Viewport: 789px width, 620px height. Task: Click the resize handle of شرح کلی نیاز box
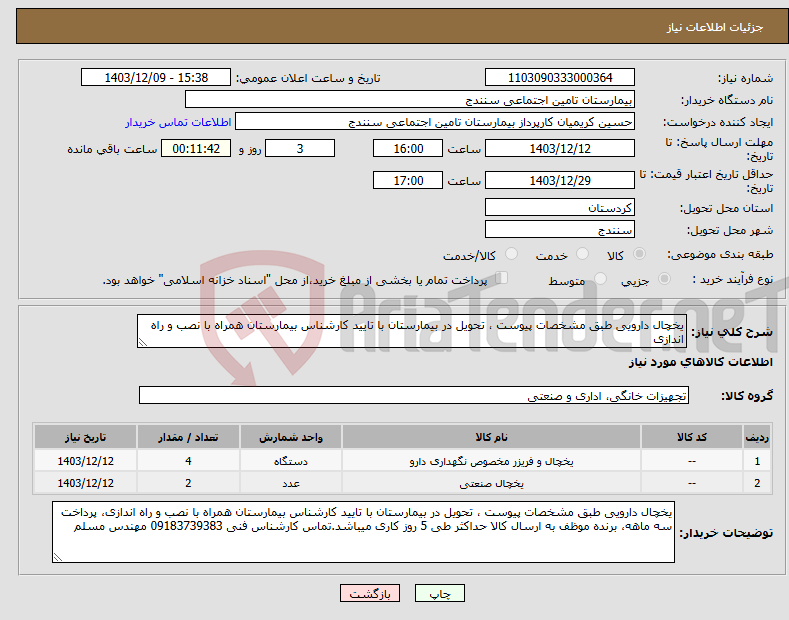pos(143,343)
